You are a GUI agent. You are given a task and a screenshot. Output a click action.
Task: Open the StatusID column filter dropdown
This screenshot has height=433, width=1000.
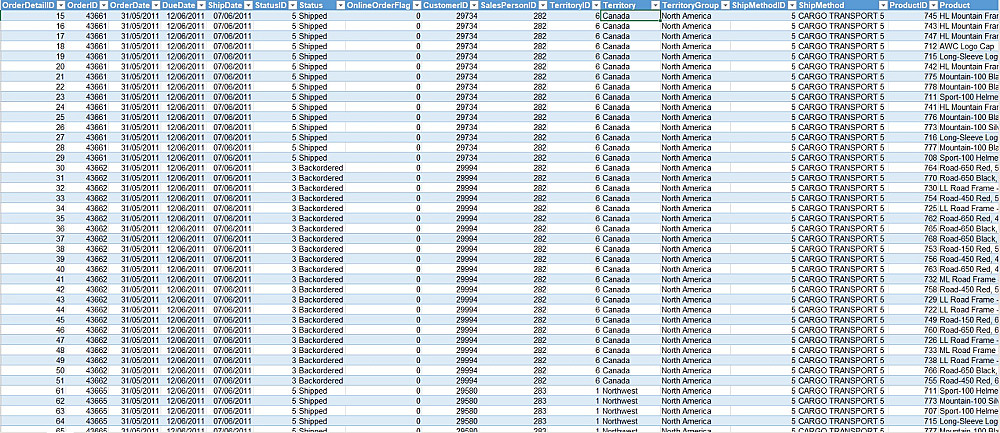pos(292,4)
